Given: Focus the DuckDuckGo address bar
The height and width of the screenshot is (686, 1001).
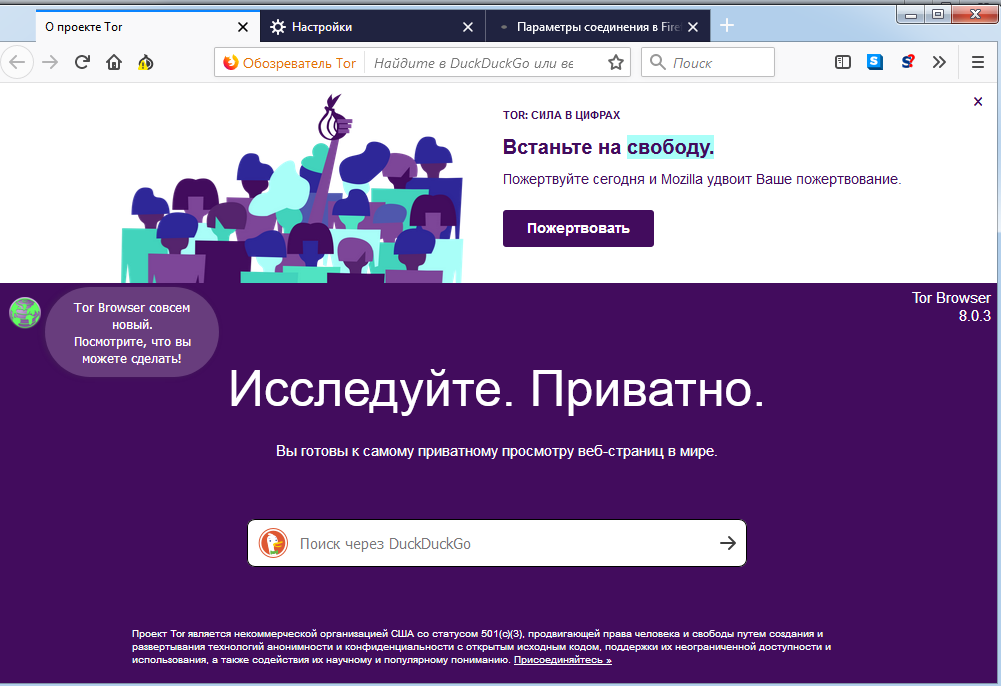Looking at the screenshot, I should point(474,63).
